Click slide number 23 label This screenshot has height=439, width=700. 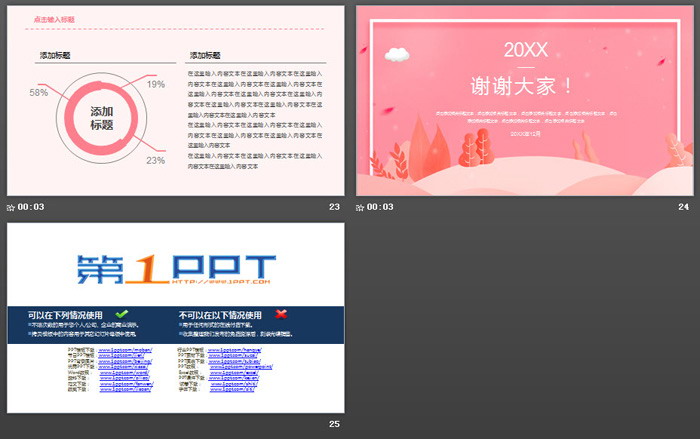click(334, 207)
